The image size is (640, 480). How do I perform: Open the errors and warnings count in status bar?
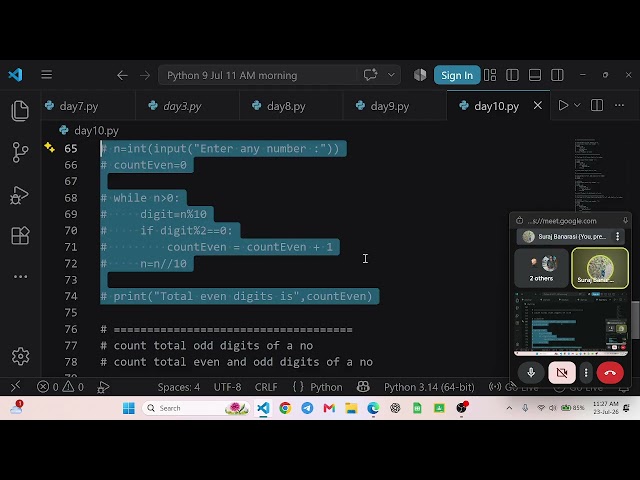tap(60, 387)
